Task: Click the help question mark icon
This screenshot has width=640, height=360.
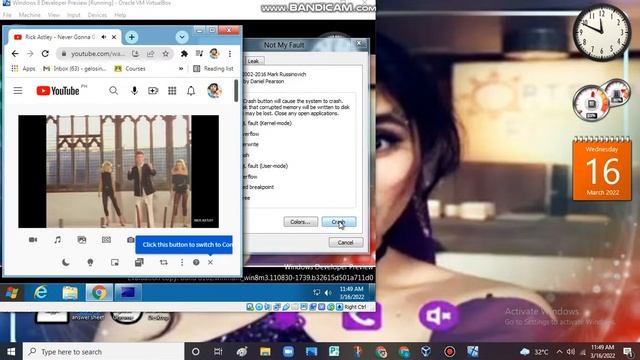Action: (x=196, y=262)
